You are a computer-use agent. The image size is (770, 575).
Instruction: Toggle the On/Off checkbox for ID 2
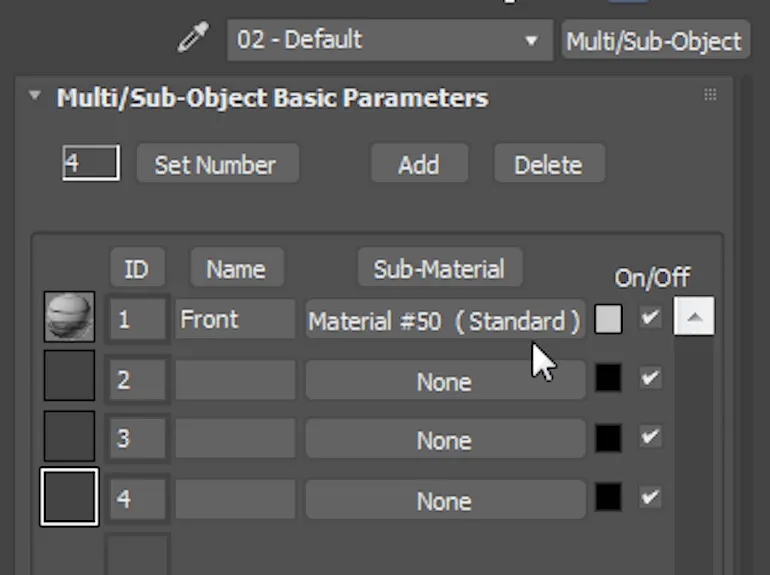coord(651,378)
